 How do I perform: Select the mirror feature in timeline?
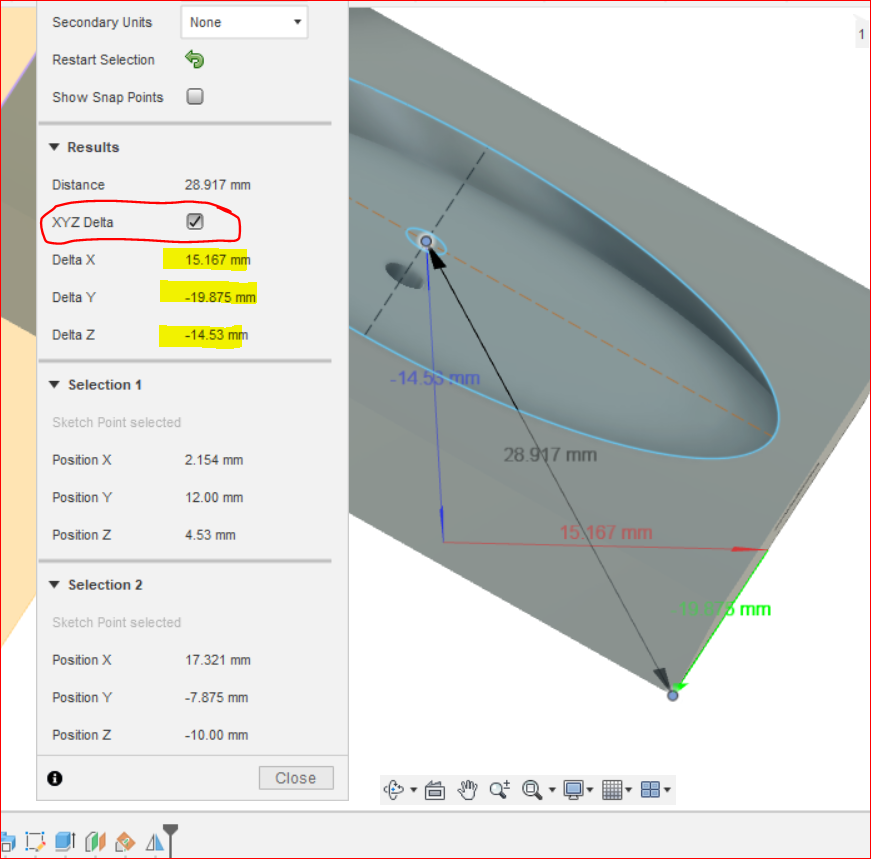(x=154, y=842)
